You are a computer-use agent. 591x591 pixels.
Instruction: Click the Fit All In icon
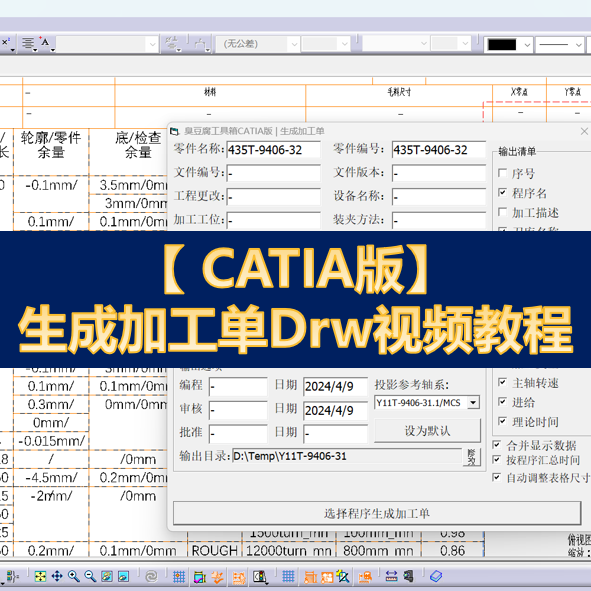click(40, 576)
